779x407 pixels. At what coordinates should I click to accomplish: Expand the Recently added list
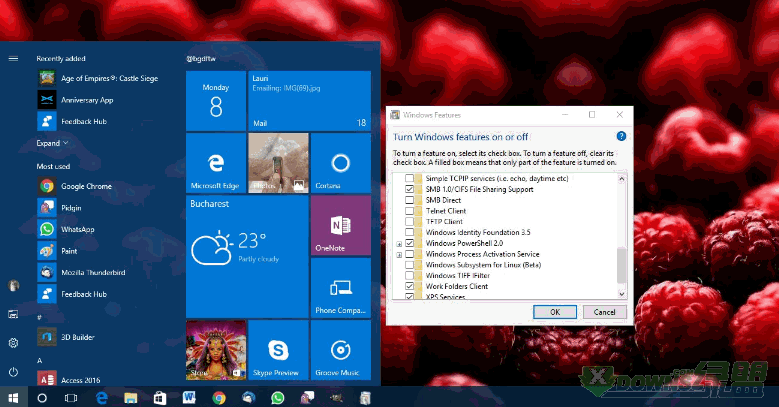coord(52,143)
